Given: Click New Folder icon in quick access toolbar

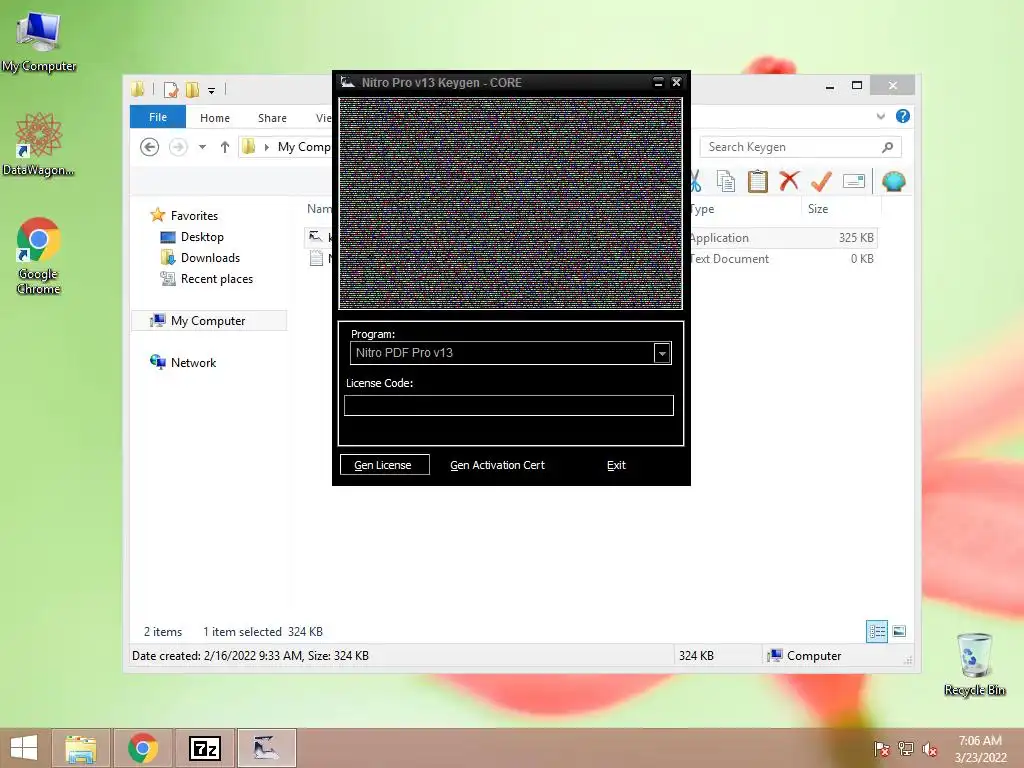Looking at the screenshot, I should 193,89.
